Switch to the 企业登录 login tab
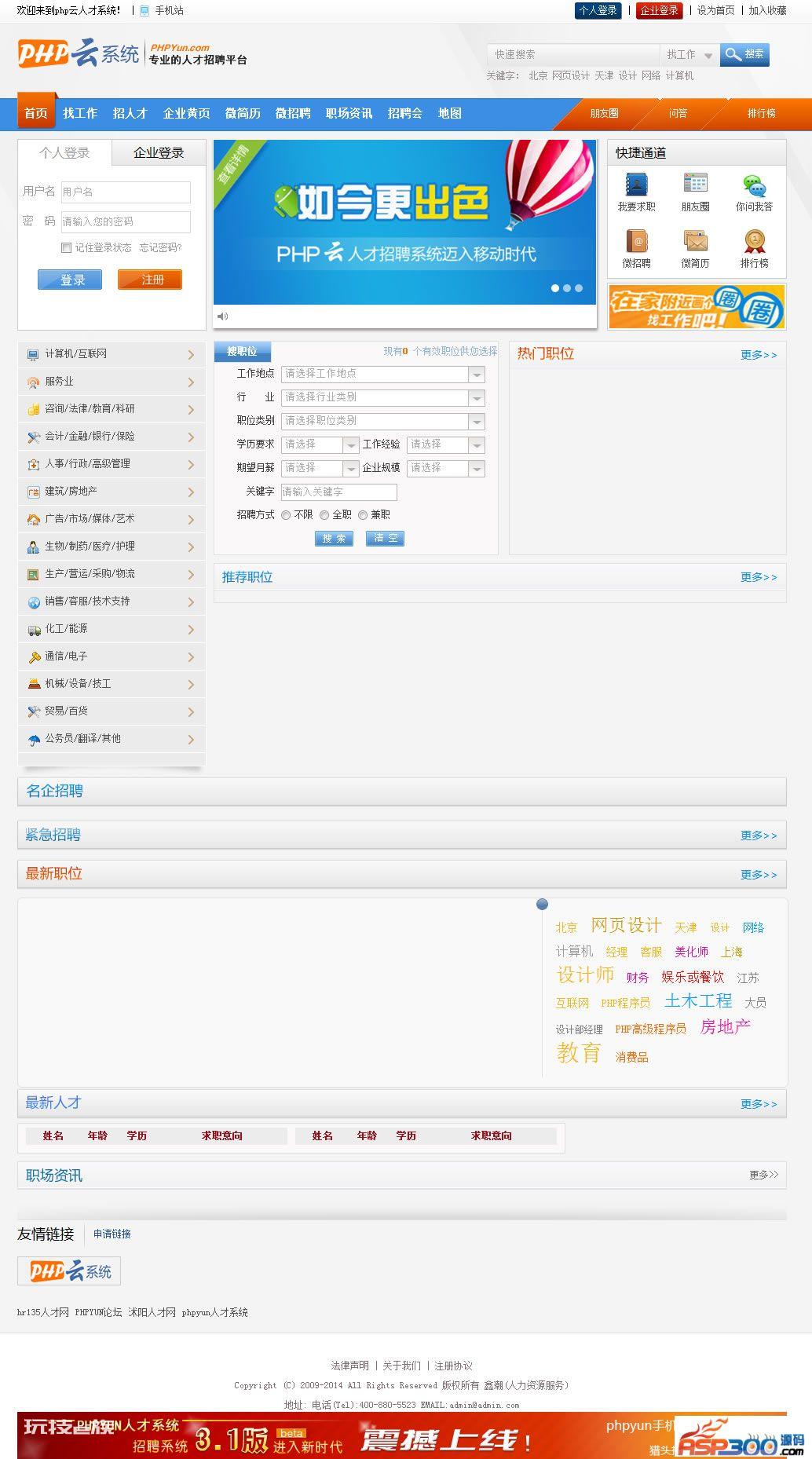Image resolution: width=812 pixels, height=1459 pixels. click(x=159, y=153)
